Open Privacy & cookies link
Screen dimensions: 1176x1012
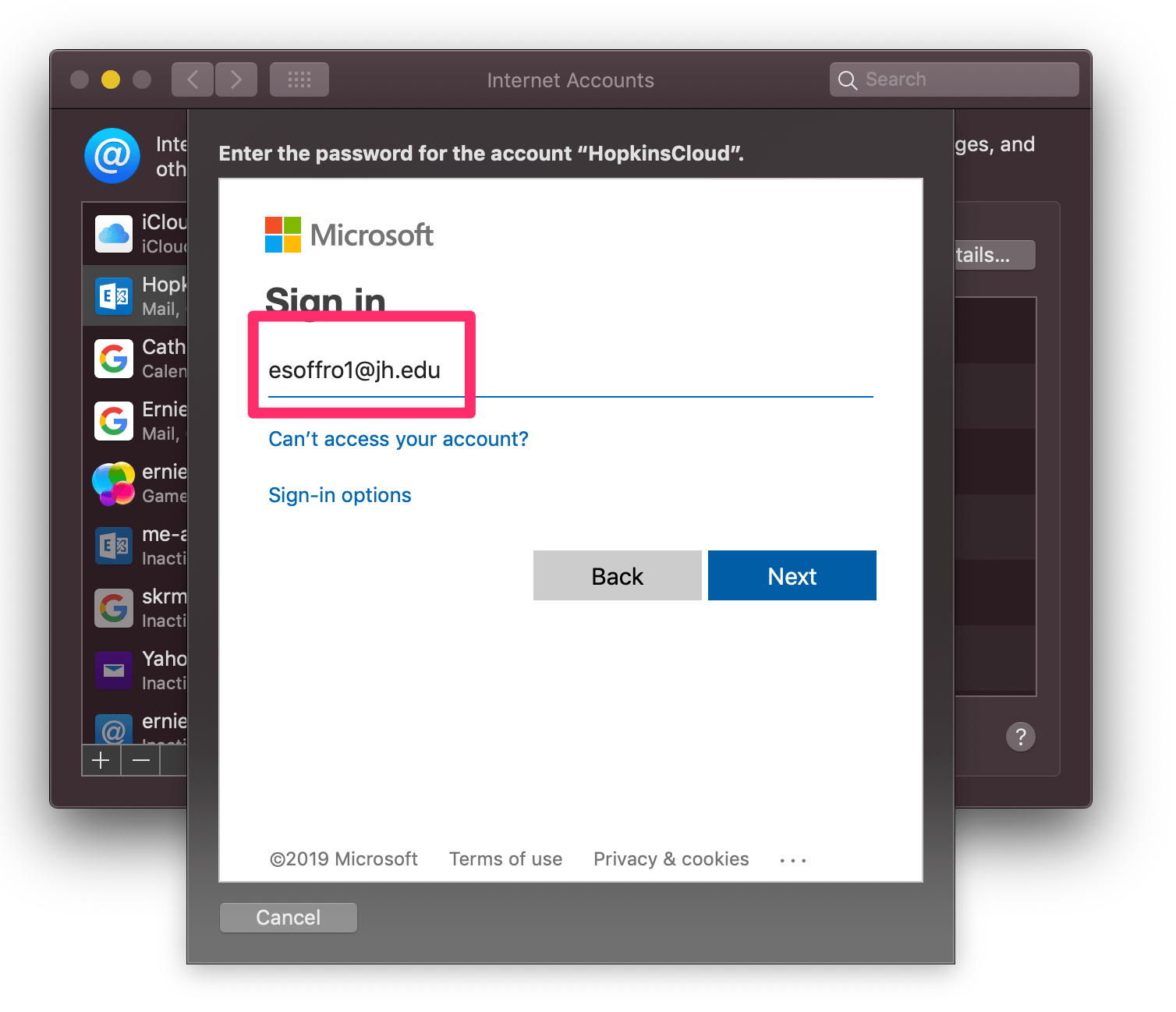click(x=671, y=859)
